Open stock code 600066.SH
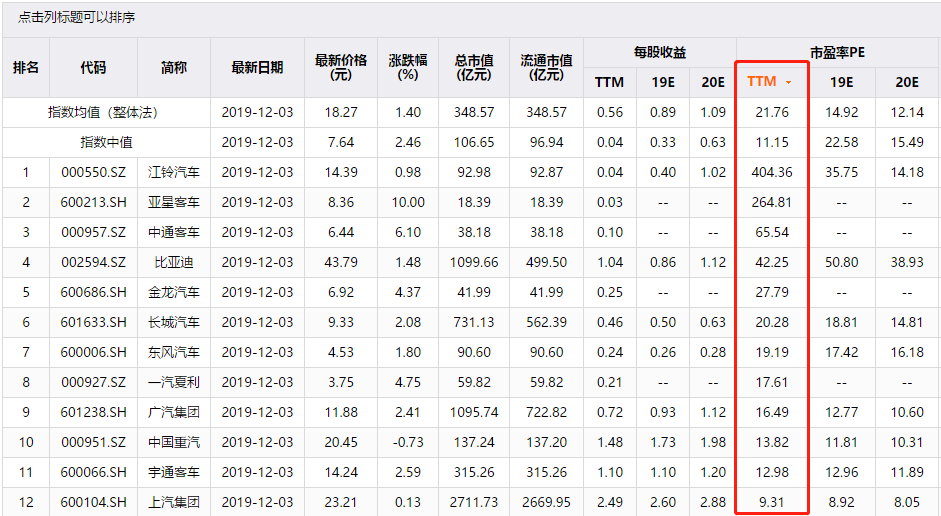The image size is (941, 516). [x=93, y=472]
